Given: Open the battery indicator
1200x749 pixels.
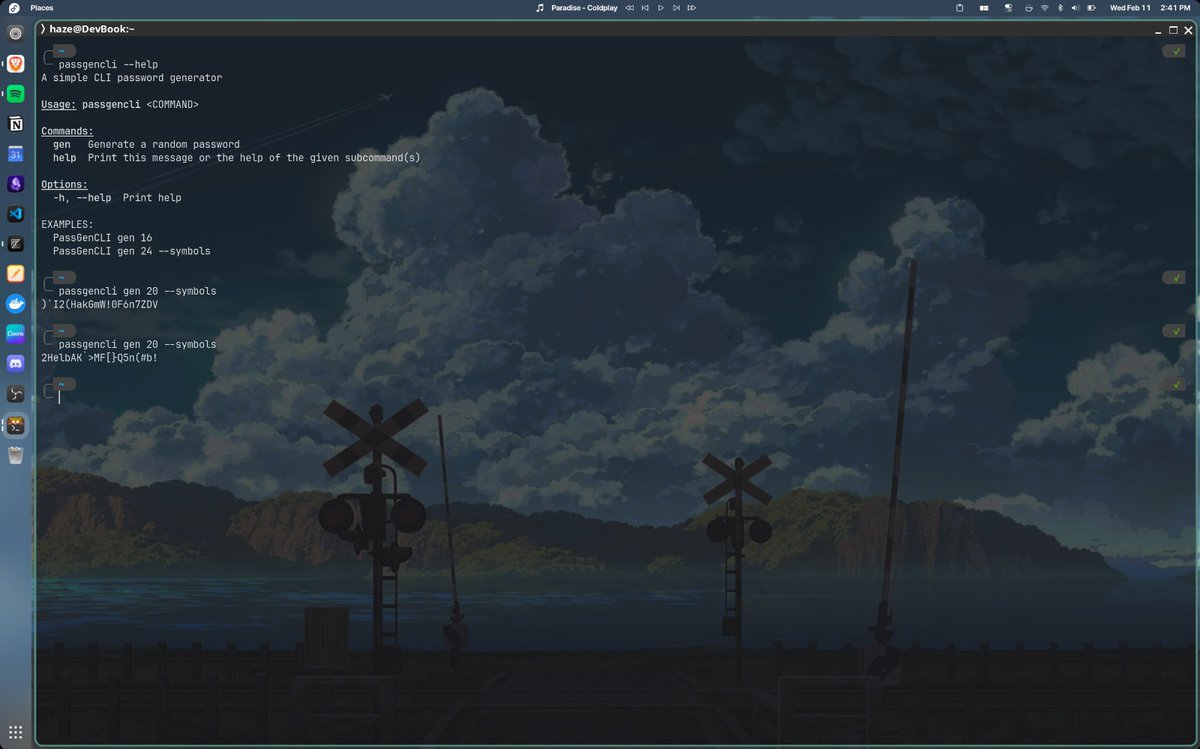Looking at the screenshot, I should click(x=1093, y=7).
